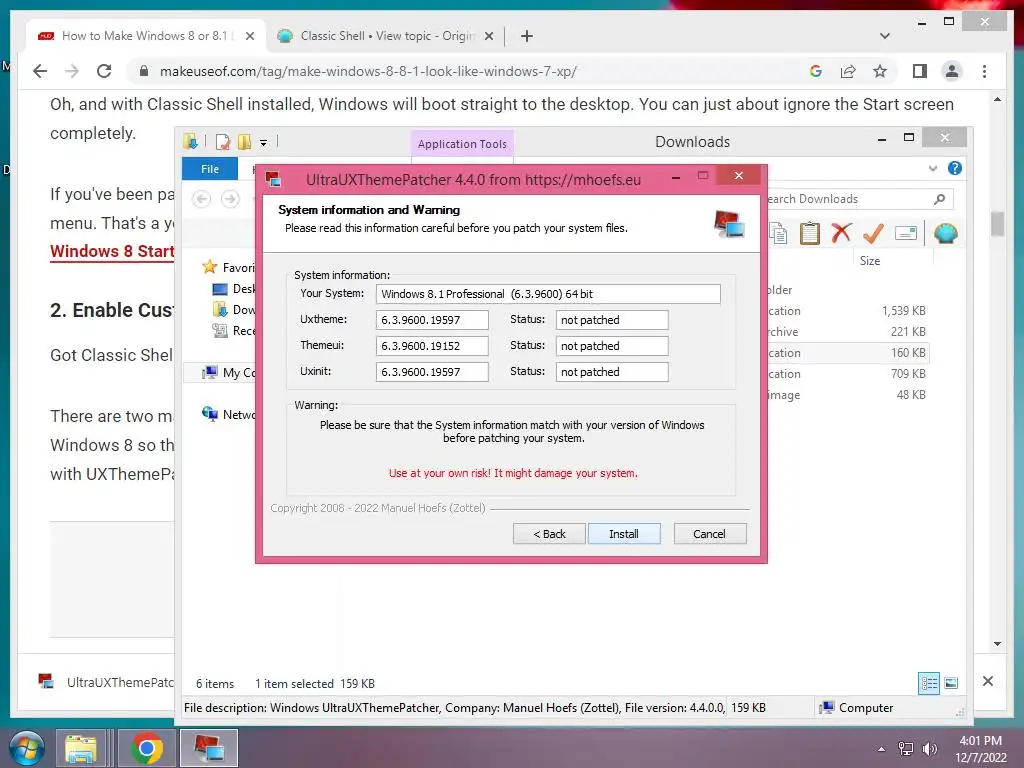Viewport: 1024px width, 768px height.
Task: Click red X Delete toolbar icon
Action: [842, 233]
